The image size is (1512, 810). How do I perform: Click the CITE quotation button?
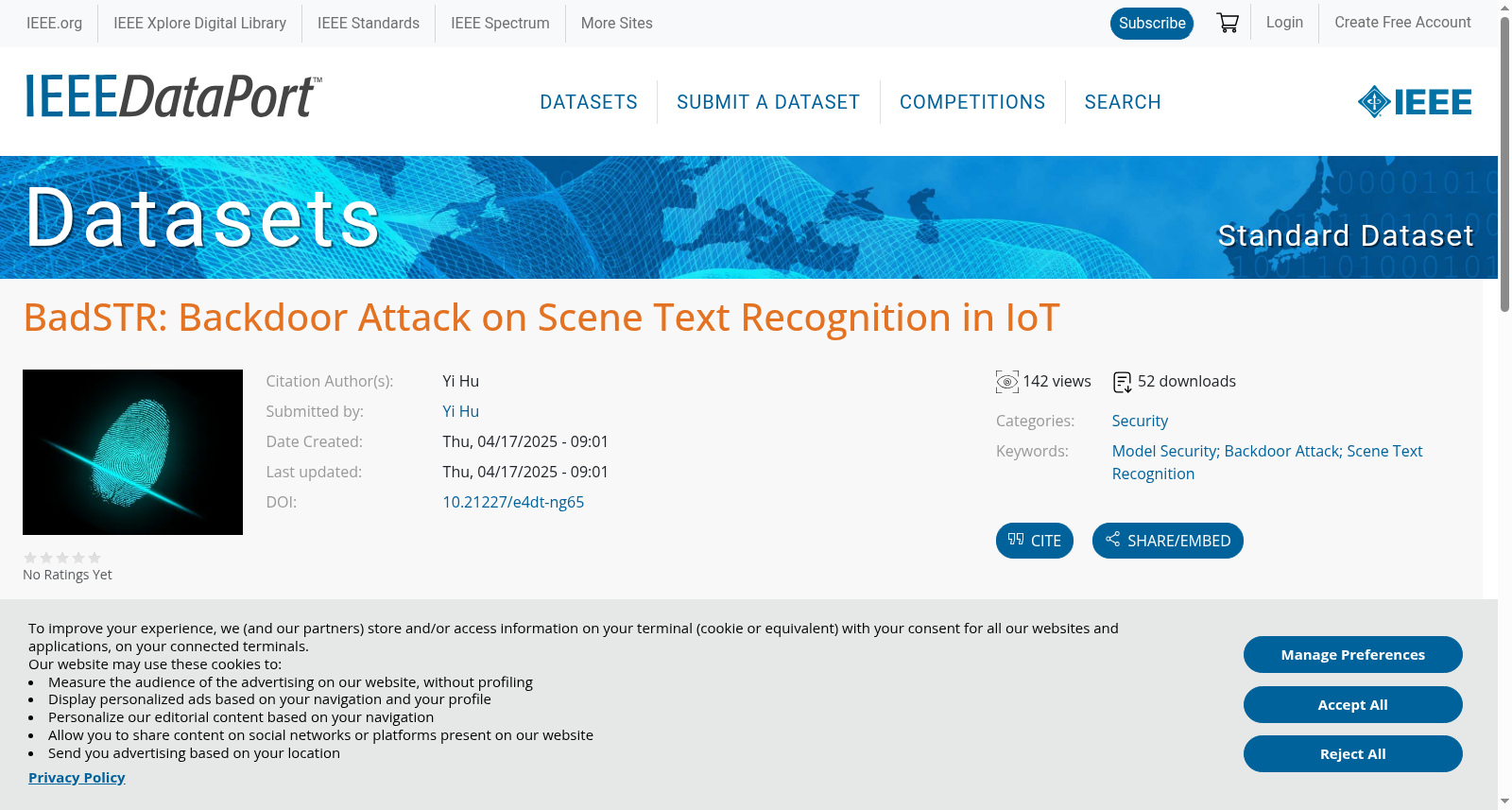coord(1035,541)
